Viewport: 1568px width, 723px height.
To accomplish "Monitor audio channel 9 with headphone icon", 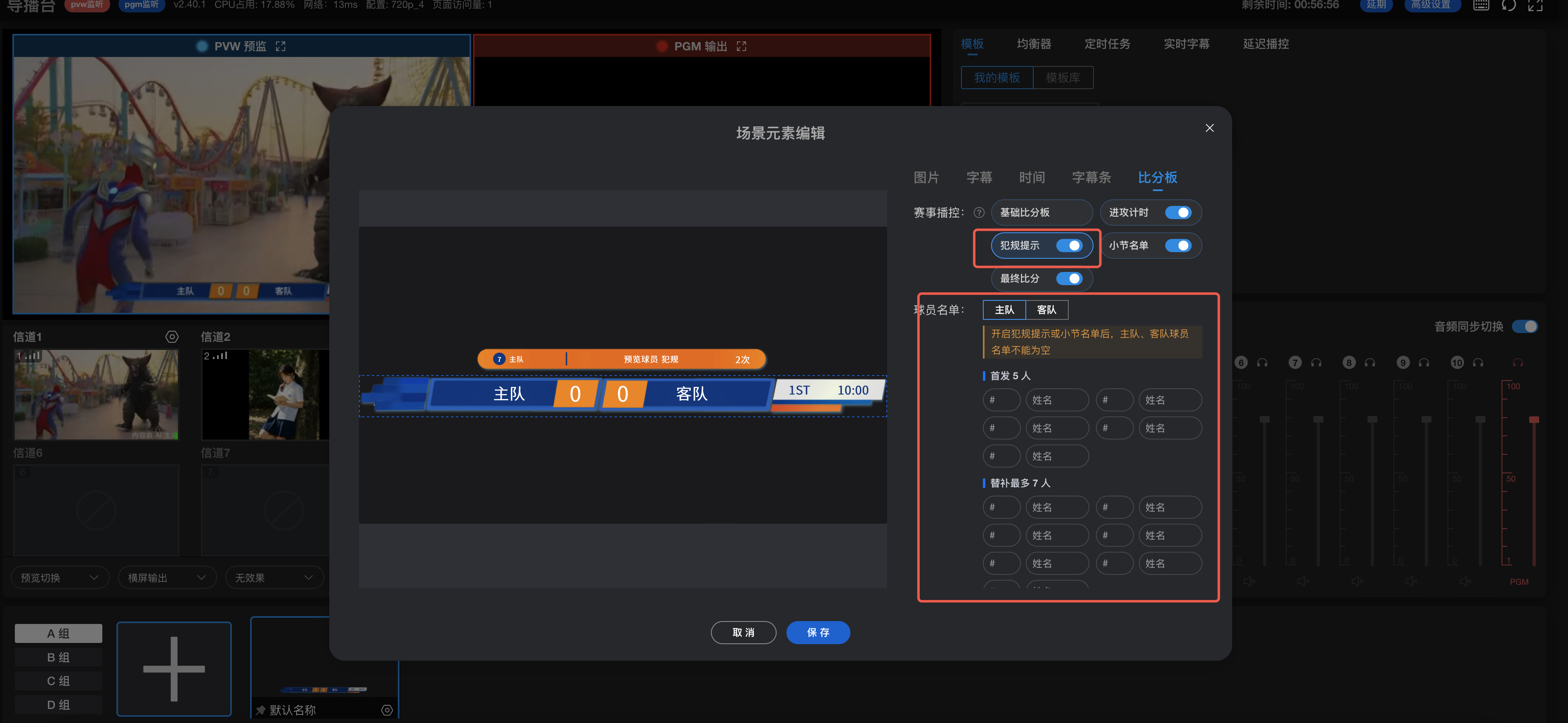I will tap(1424, 363).
